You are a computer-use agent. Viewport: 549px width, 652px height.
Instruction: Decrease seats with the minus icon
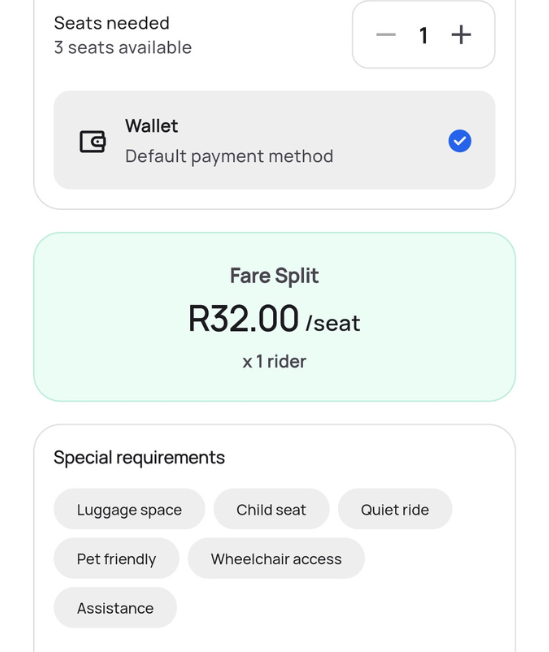point(386,35)
